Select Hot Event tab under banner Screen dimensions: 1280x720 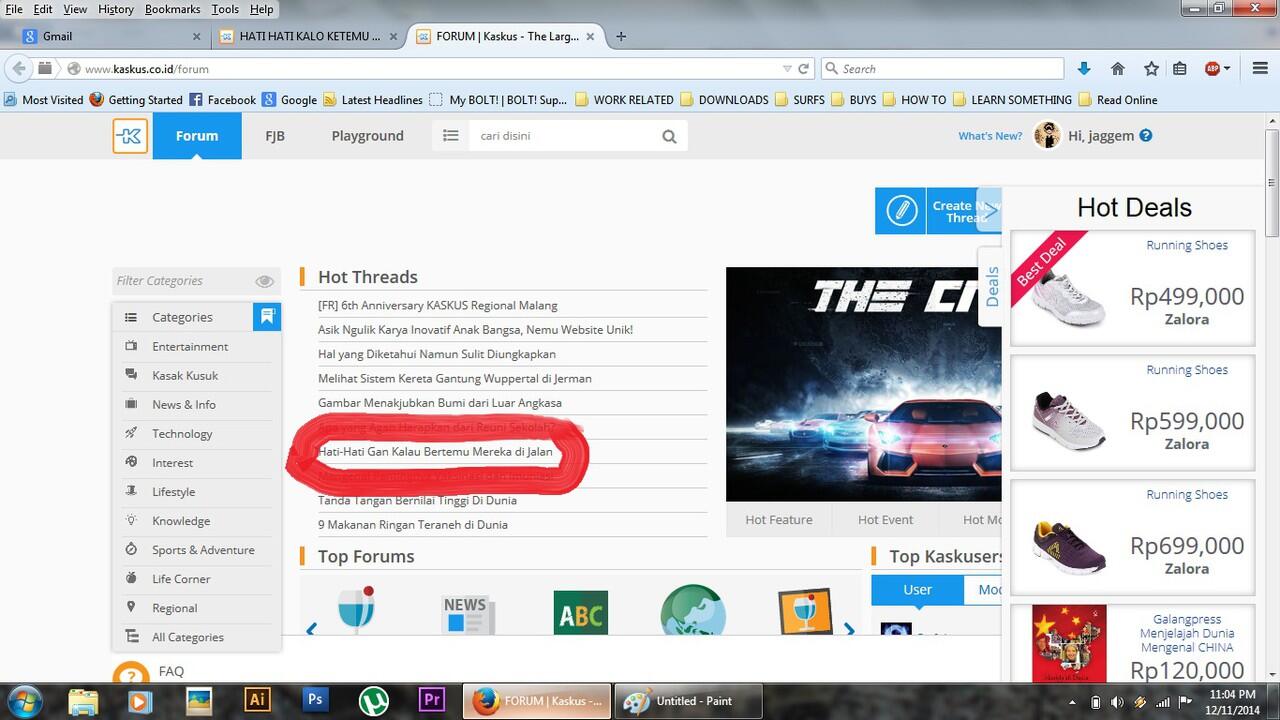tap(885, 519)
